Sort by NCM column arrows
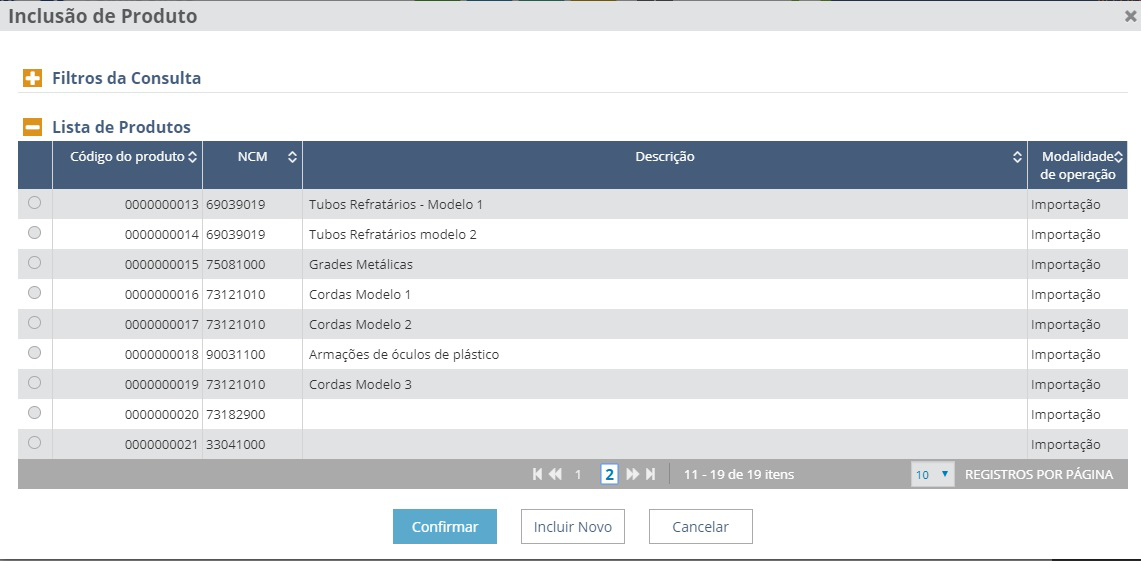Screen dimensions: 1141x561 (x=292, y=156)
